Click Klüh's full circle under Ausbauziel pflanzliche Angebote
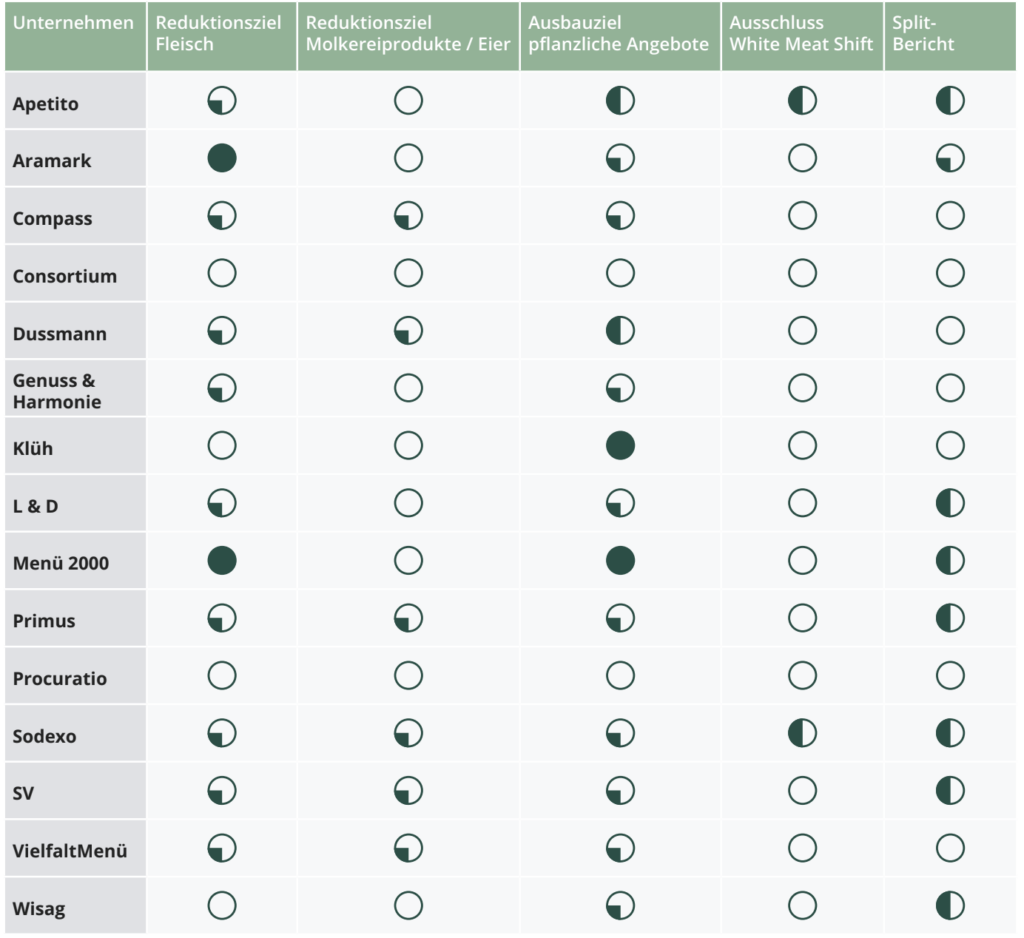 620,445
